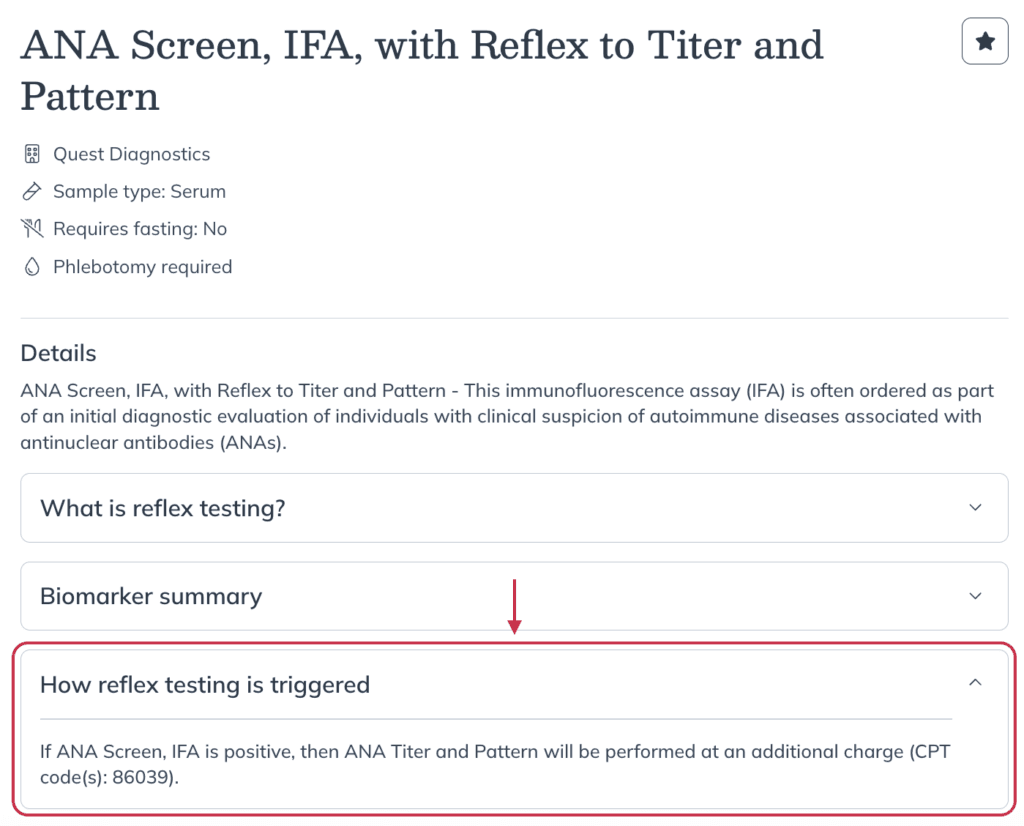
Task: Click the CPT code 86039 explanation text
Action: [495, 765]
